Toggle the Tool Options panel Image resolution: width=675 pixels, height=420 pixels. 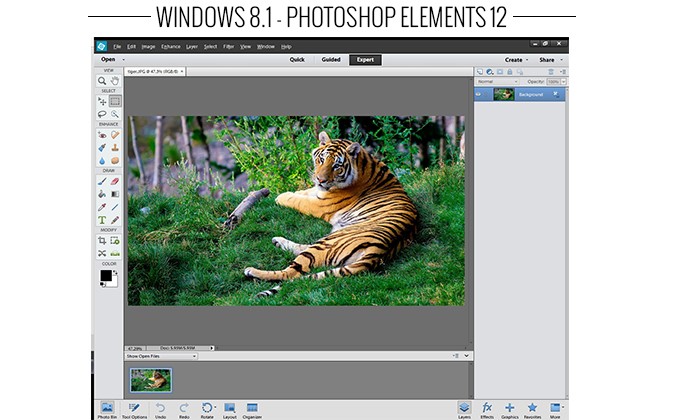pyautogui.click(x=133, y=408)
